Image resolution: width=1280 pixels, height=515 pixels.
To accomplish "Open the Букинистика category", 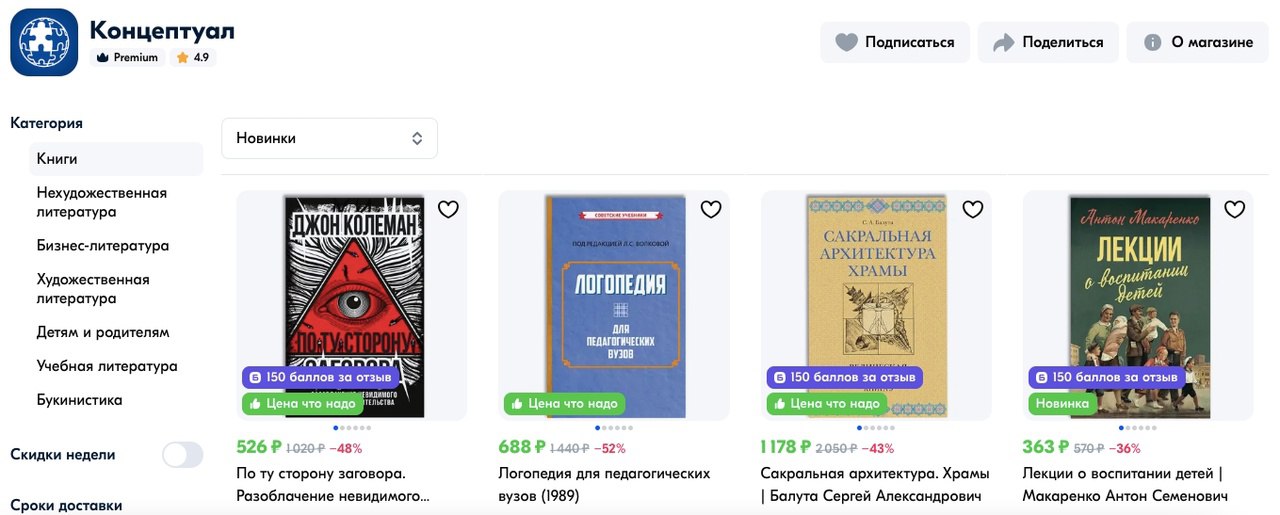I will tap(80, 400).
